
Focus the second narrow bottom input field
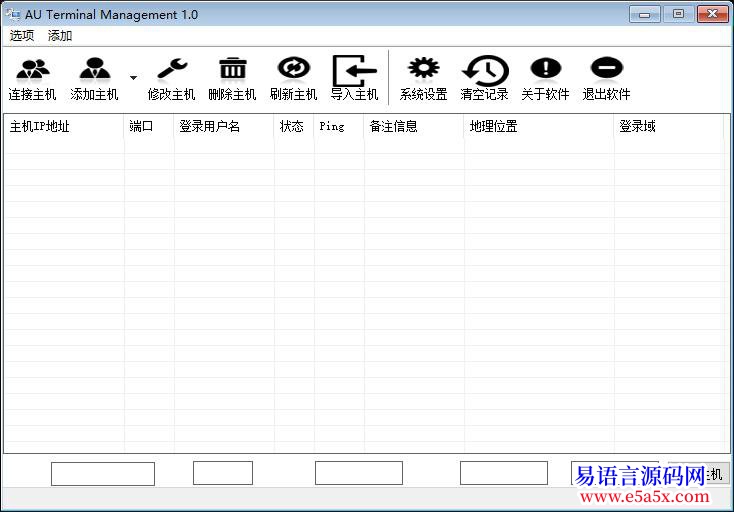click(223, 473)
